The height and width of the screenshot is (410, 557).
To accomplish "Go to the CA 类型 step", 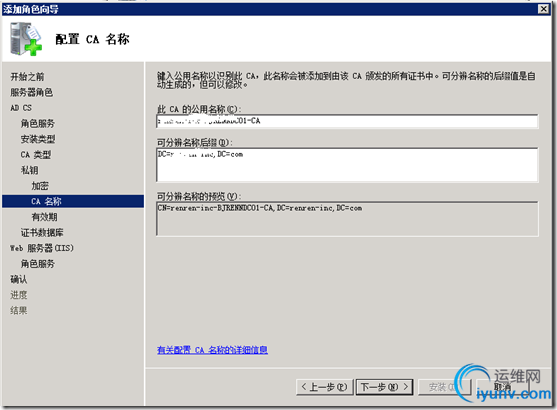I will click(36, 155).
